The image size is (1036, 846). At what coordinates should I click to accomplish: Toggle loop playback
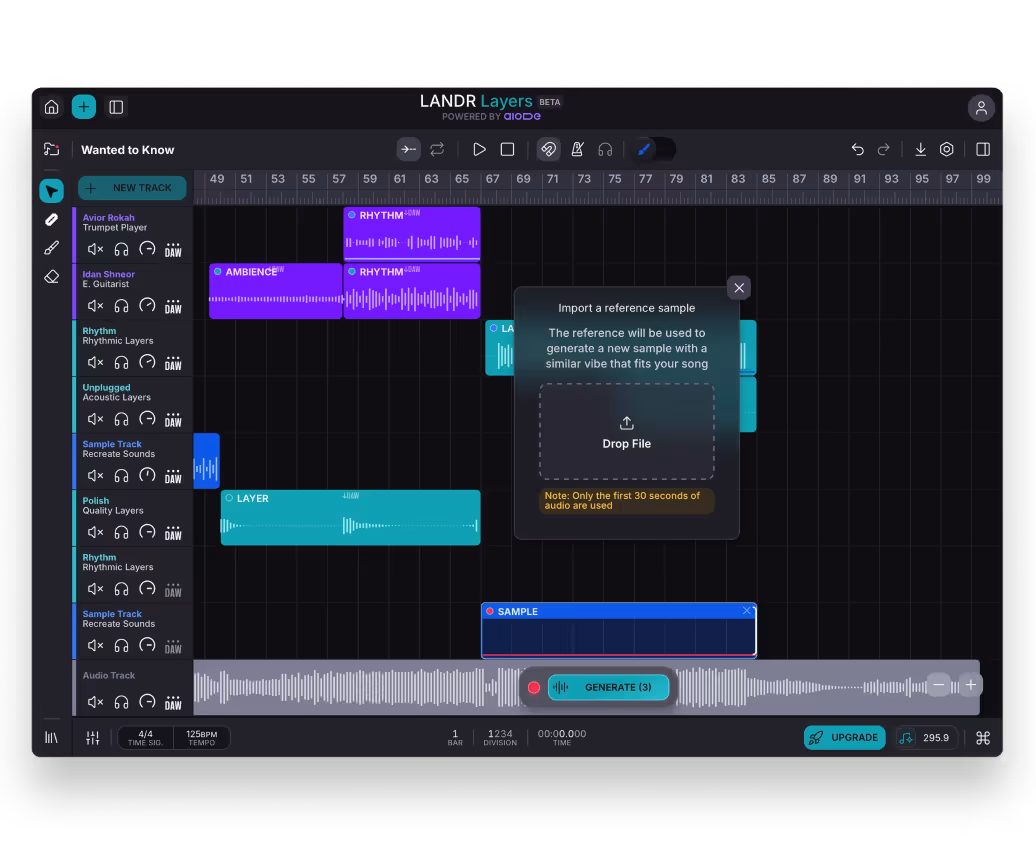437,149
